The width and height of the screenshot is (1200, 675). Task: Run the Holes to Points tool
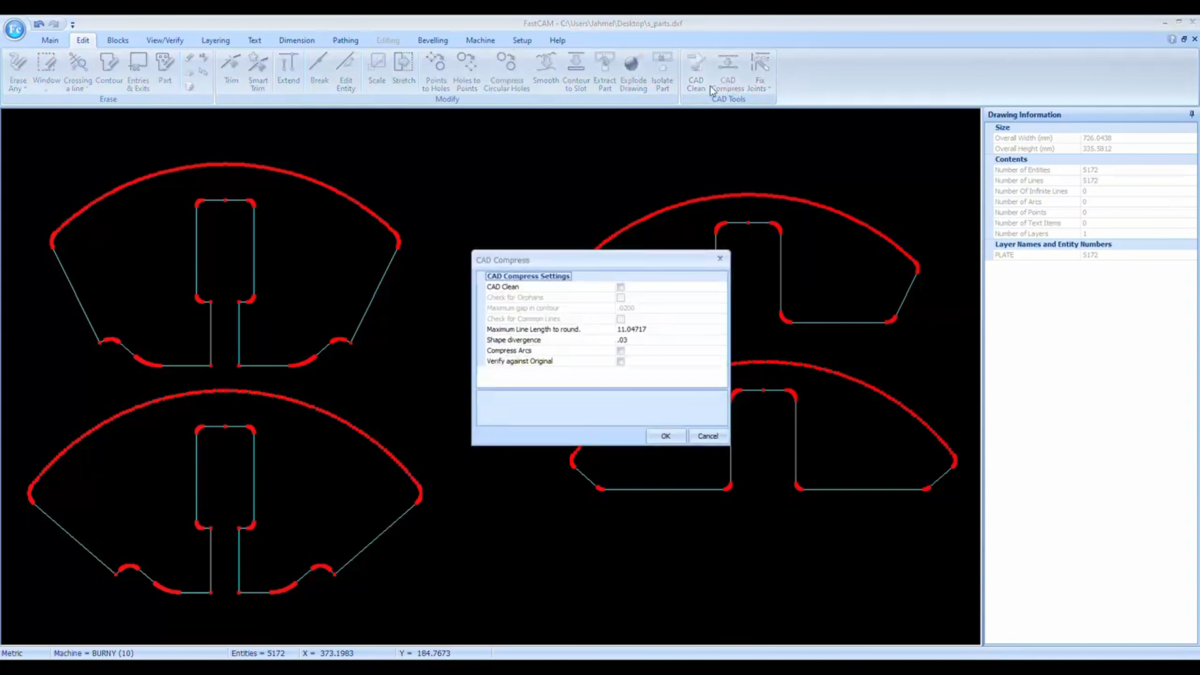click(x=467, y=72)
